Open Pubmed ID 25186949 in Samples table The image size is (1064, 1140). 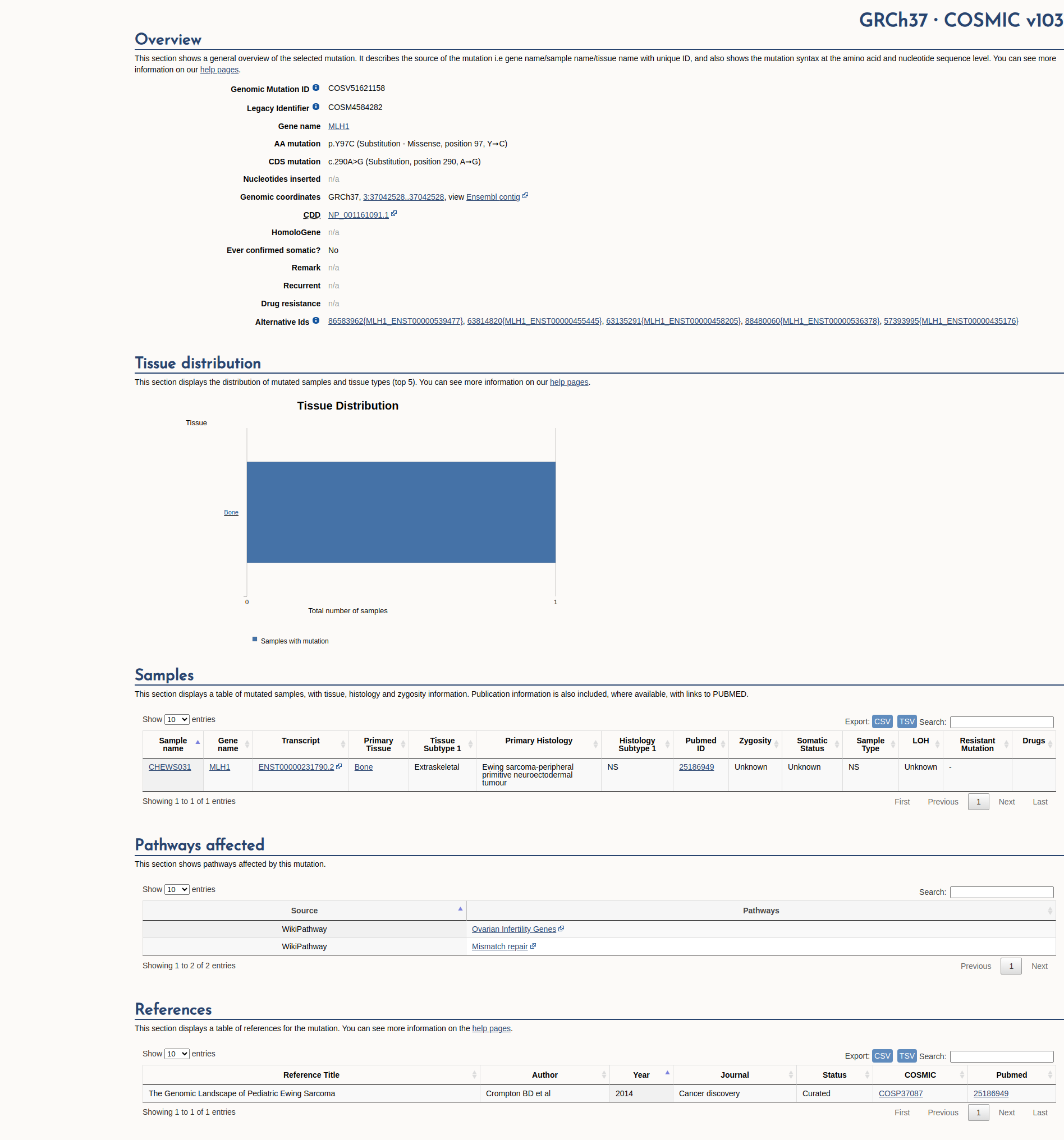(696, 767)
